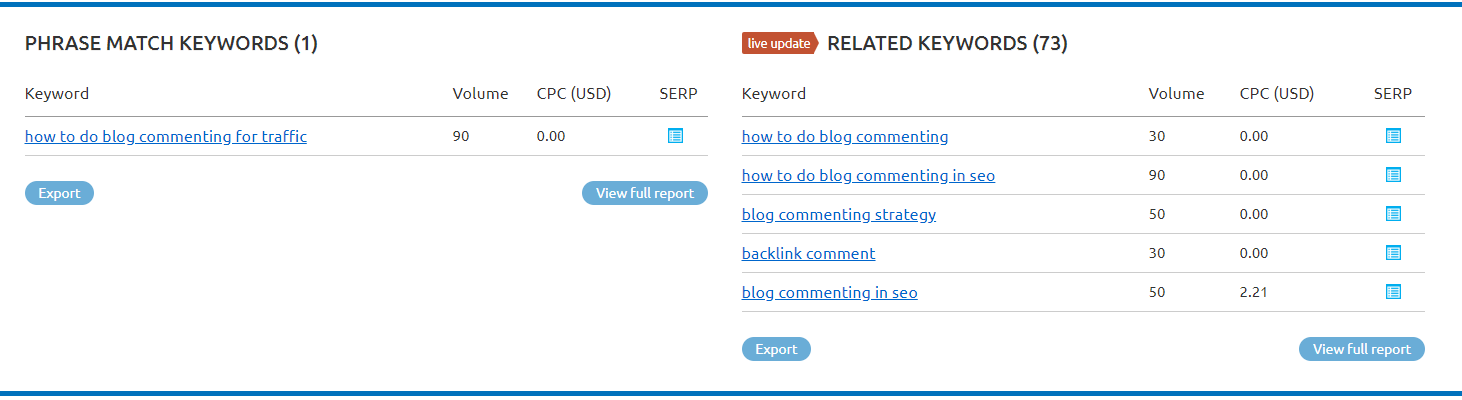Open 'blog commenting in seo' keyword link

tap(829, 292)
